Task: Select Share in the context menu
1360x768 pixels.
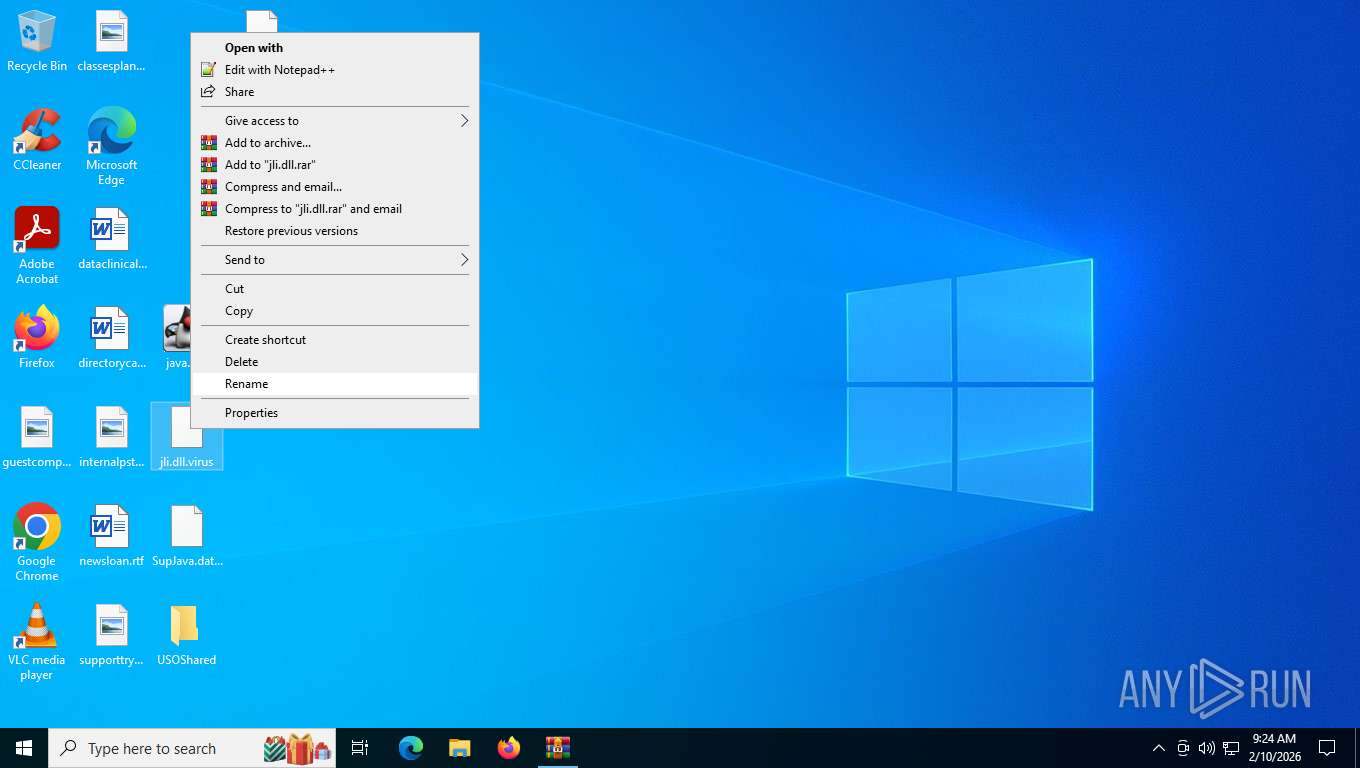Action: coord(335,92)
